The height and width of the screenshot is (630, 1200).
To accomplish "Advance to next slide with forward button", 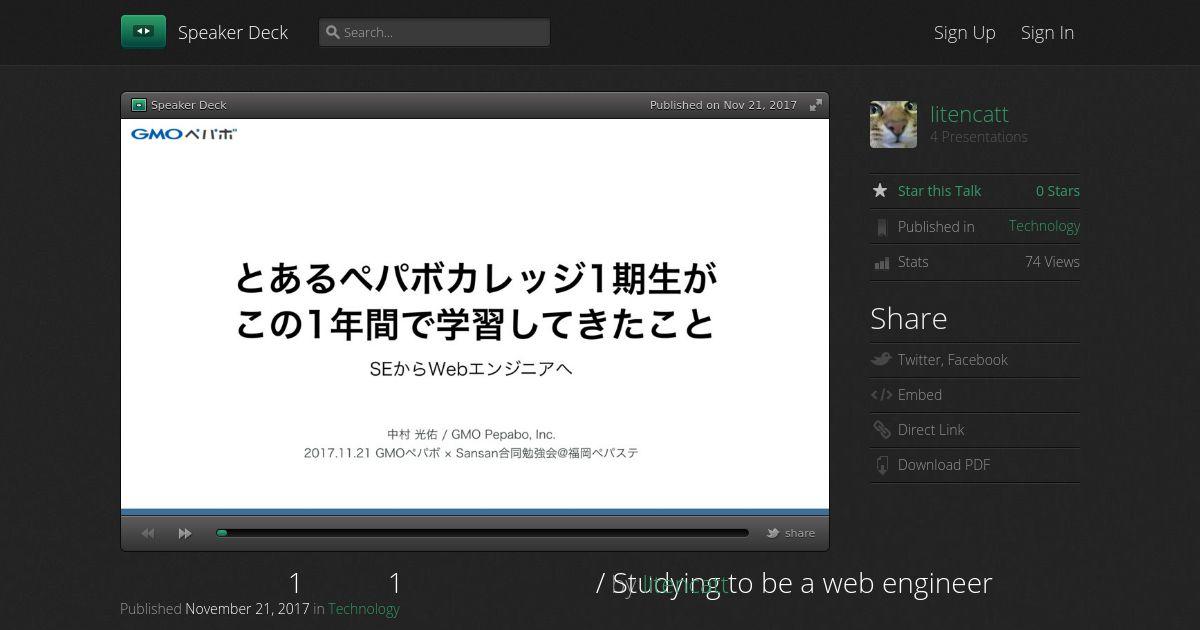I will click(x=185, y=533).
